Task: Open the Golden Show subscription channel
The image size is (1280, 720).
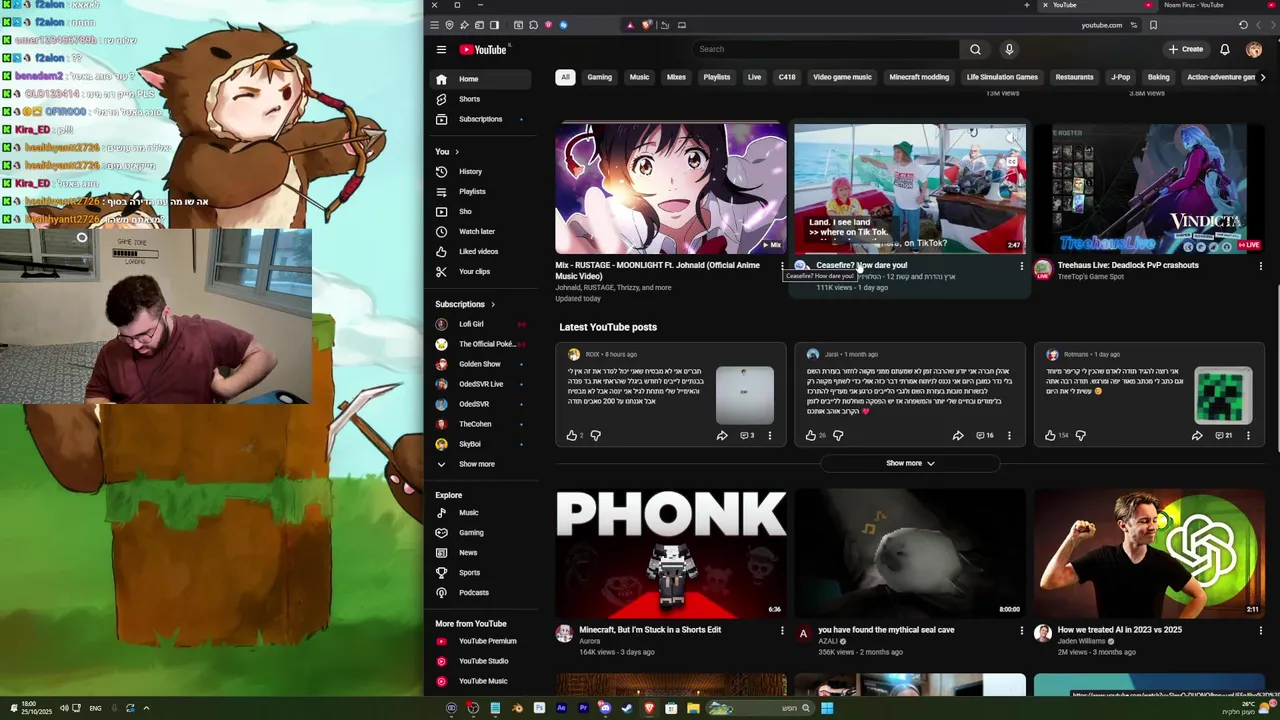Action: [481, 364]
